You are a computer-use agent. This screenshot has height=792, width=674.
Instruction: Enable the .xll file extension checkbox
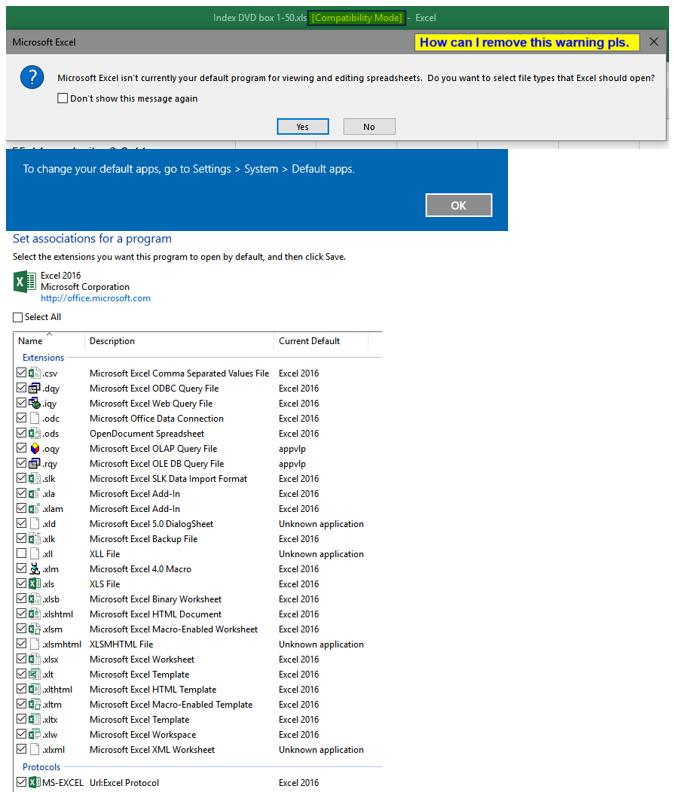pyautogui.click(x=21, y=554)
